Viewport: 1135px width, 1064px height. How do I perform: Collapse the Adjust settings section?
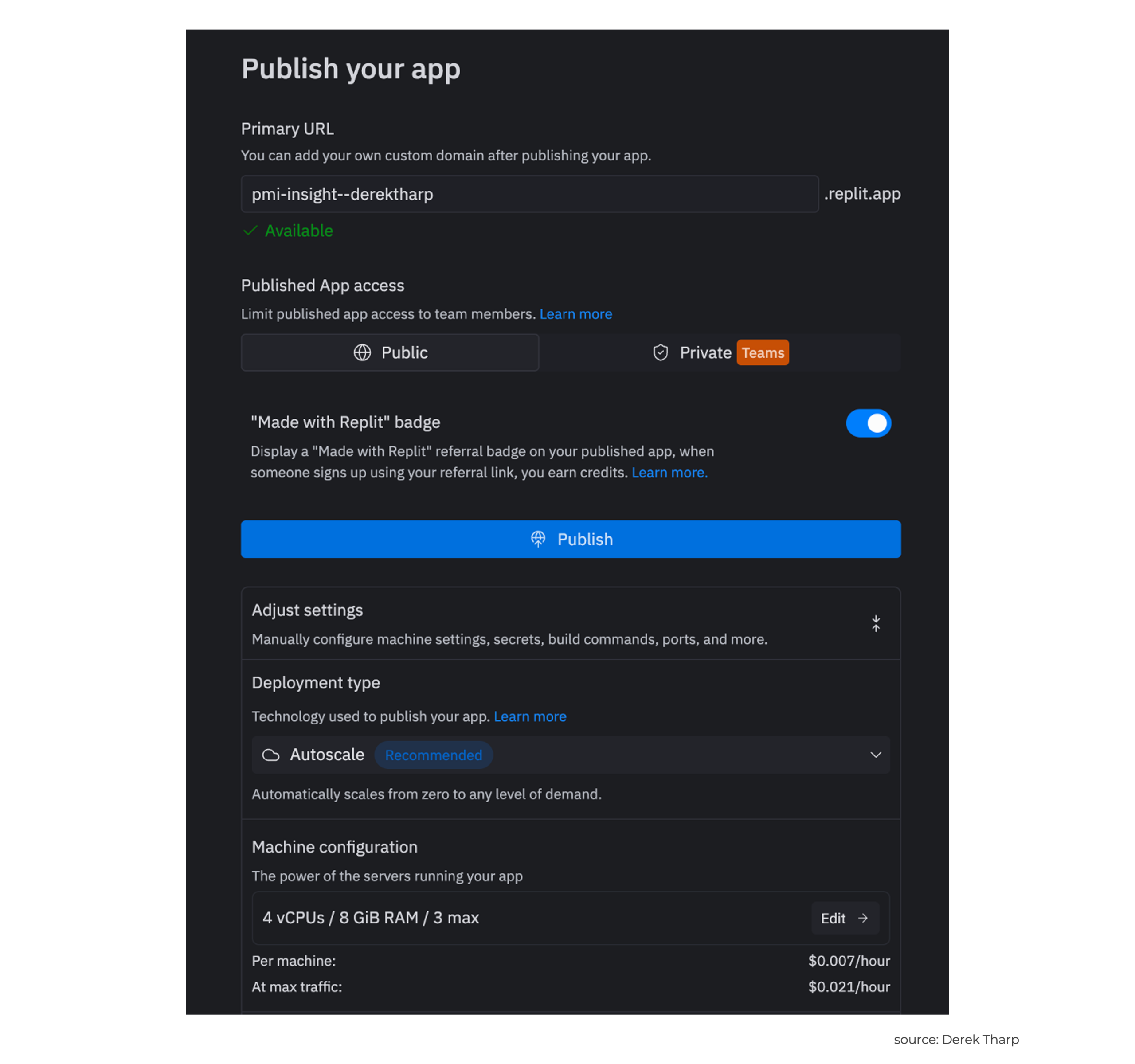coord(876,623)
